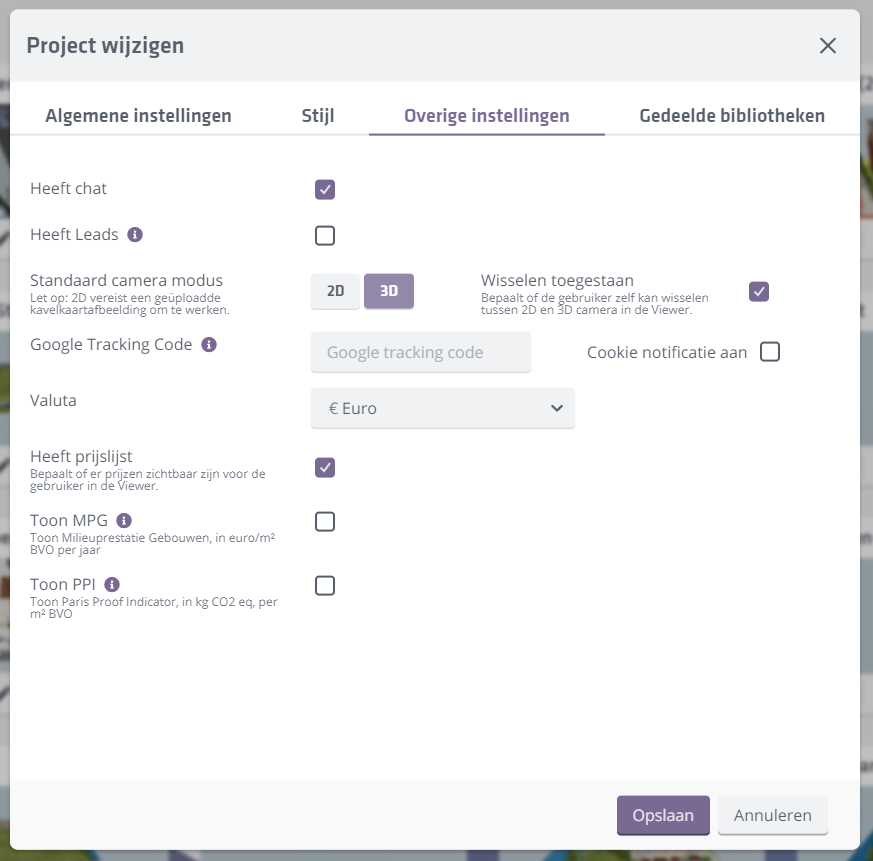Click info icon next to Toon PPI
The width and height of the screenshot is (873, 861).
pos(112,584)
